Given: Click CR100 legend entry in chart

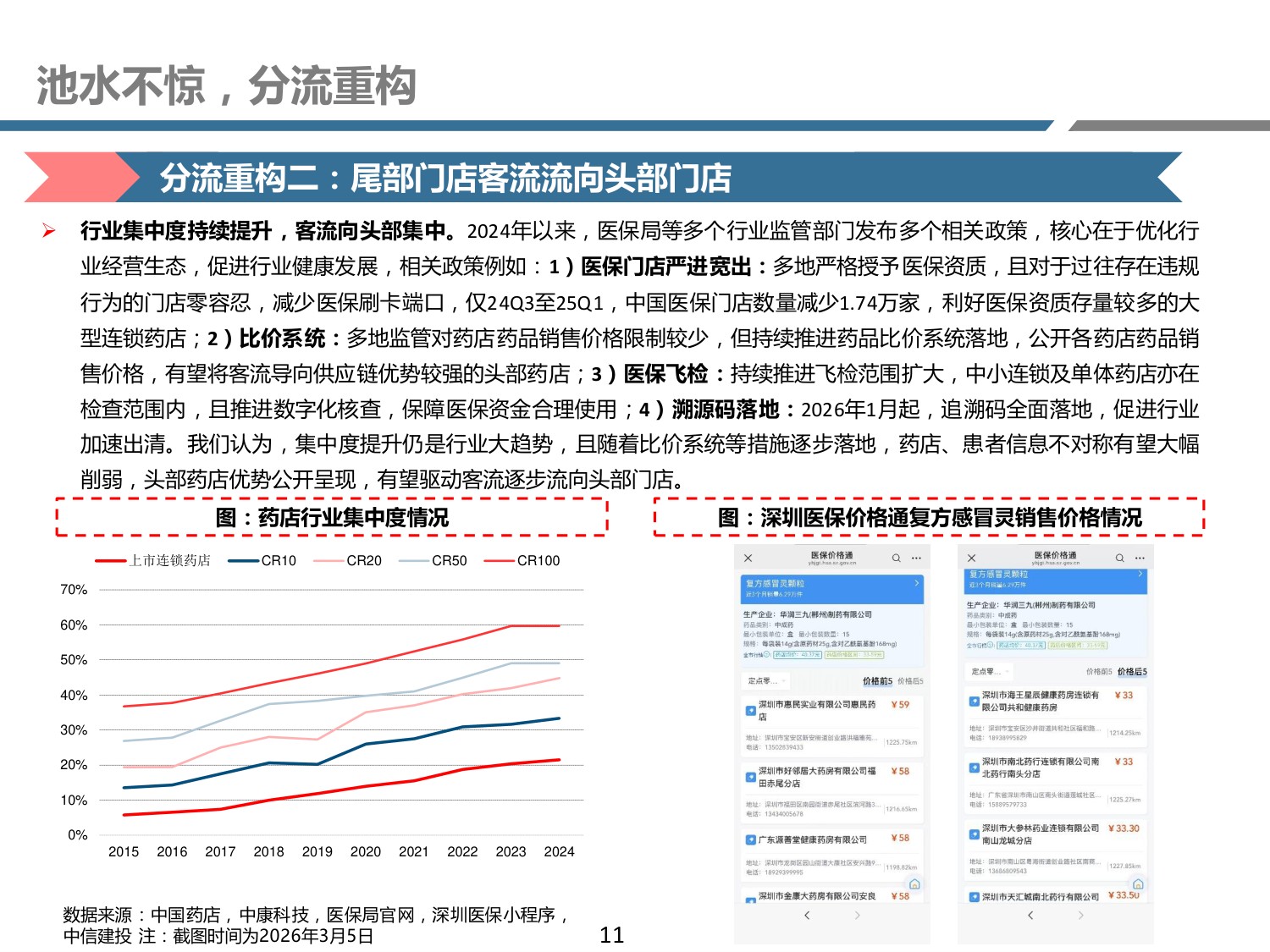Looking at the screenshot, I should click(522, 560).
